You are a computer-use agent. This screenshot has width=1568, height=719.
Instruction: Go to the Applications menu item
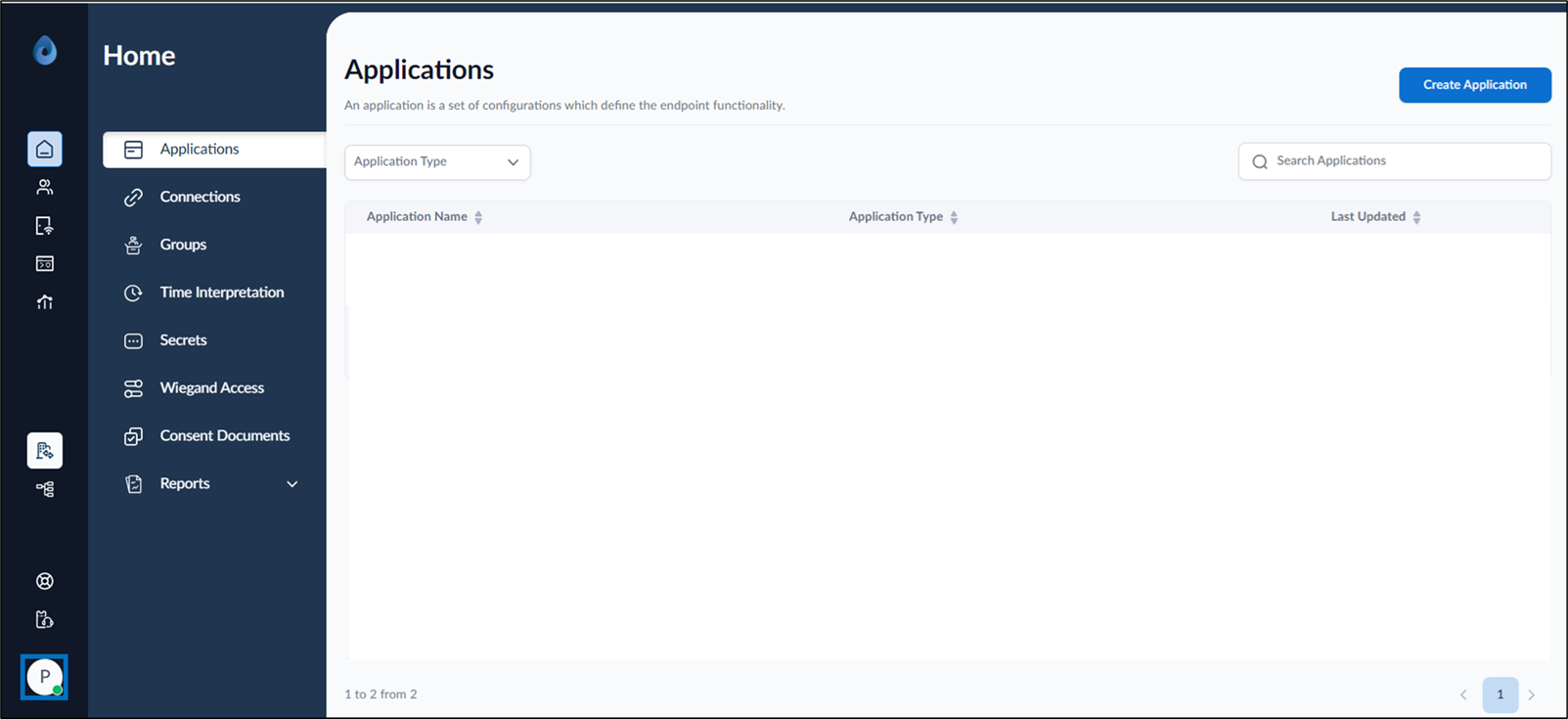tap(214, 150)
